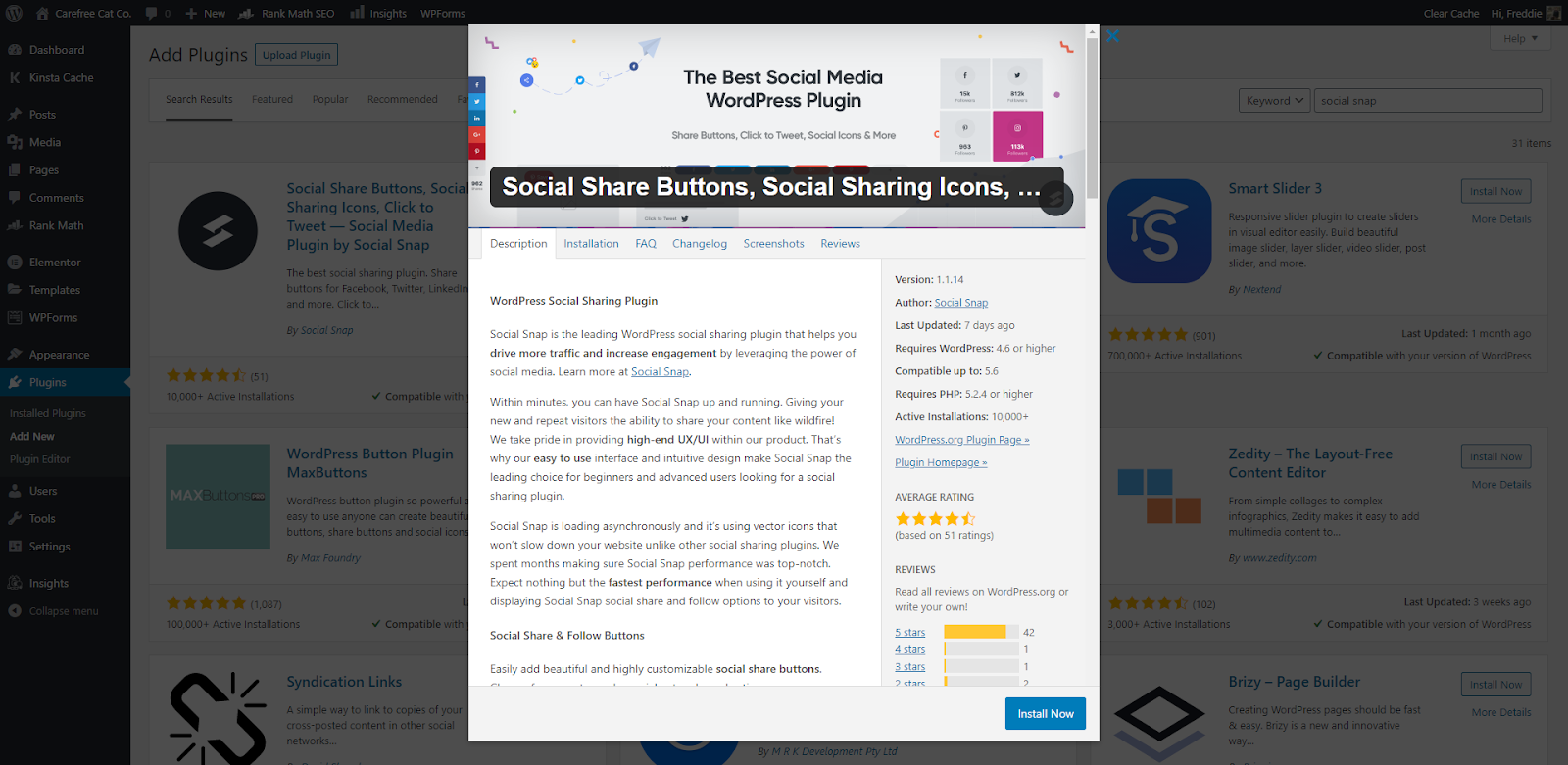1568x765 pixels.
Task: Select the Featured filter tab
Action: pos(272,100)
